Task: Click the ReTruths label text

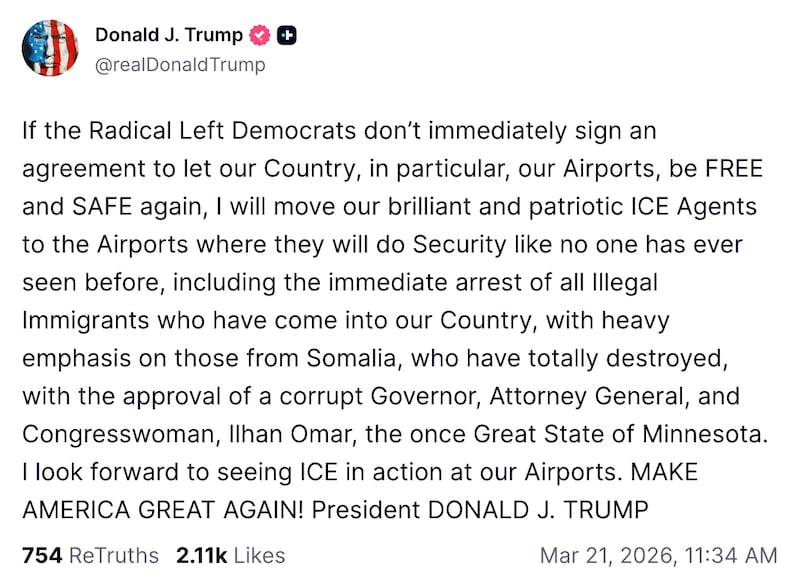Action: [x=111, y=555]
